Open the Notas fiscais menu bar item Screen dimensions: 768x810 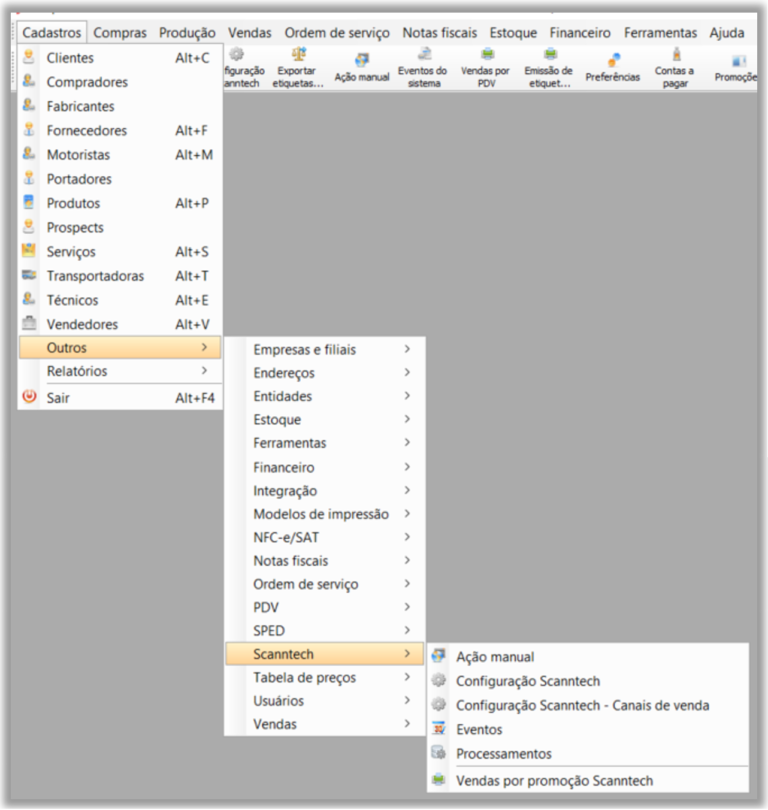[439, 32]
